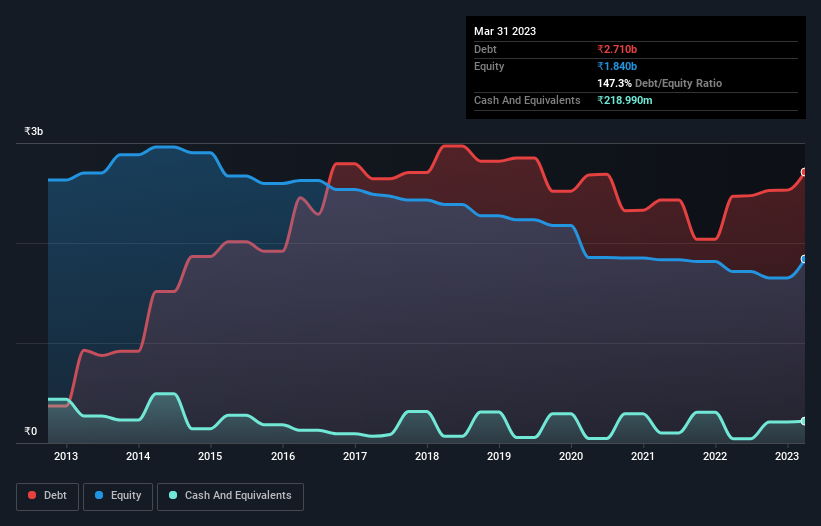Click the 2022 x-axis label
This screenshot has width=821, height=526.
tap(715, 456)
